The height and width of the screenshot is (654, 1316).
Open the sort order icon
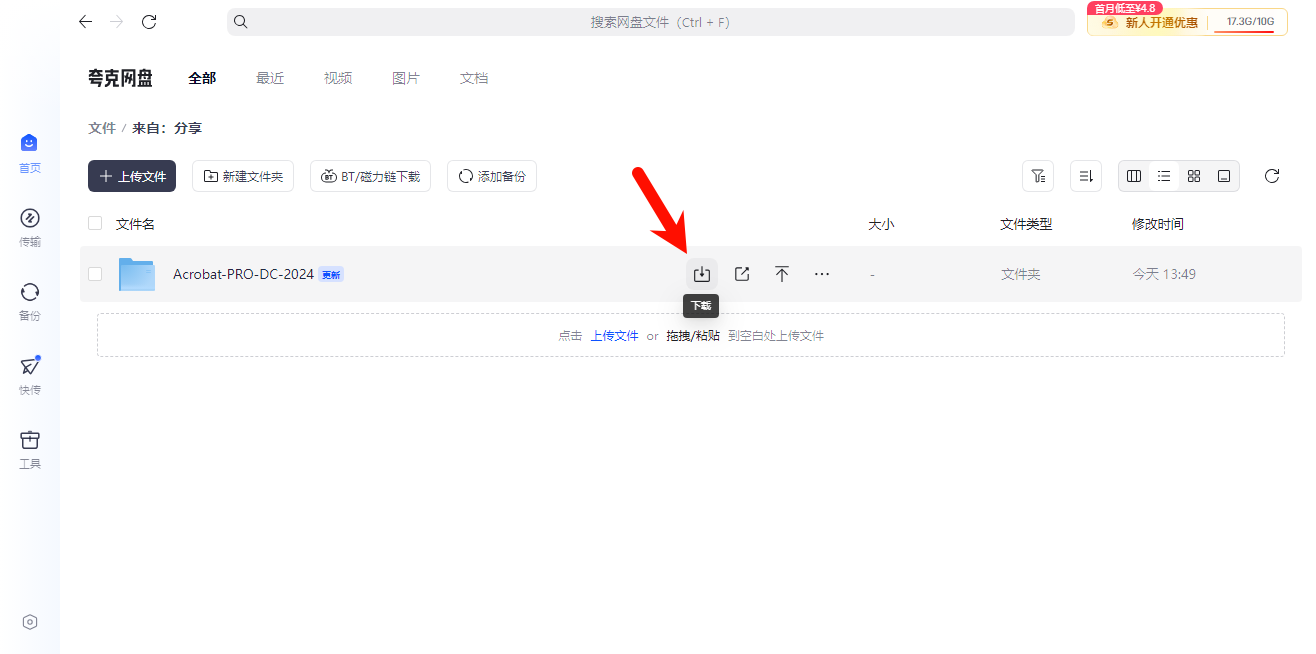tap(1086, 176)
